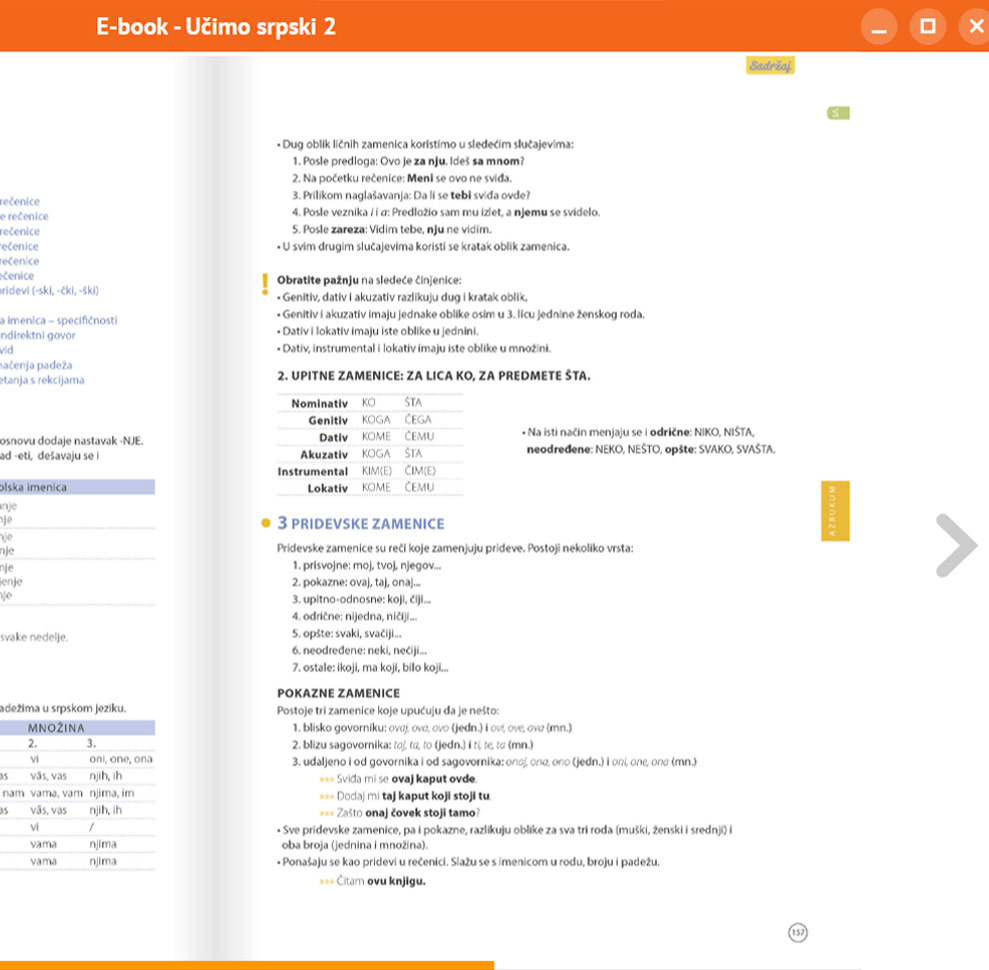
Task: Click the MNOŽINA table header on left page
Action: tap(56, 727)
